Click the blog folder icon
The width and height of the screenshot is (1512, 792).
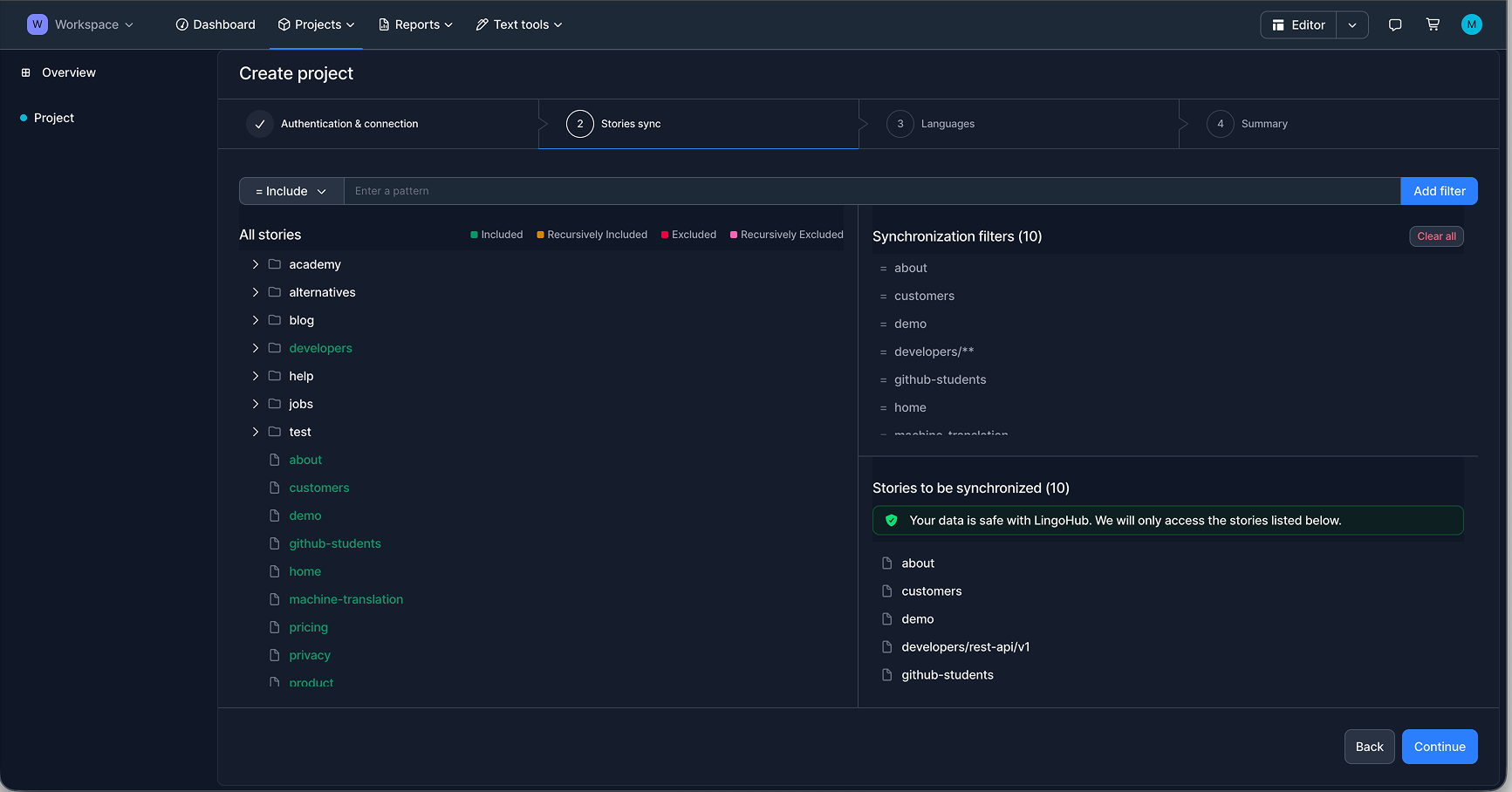click(274, 320)
